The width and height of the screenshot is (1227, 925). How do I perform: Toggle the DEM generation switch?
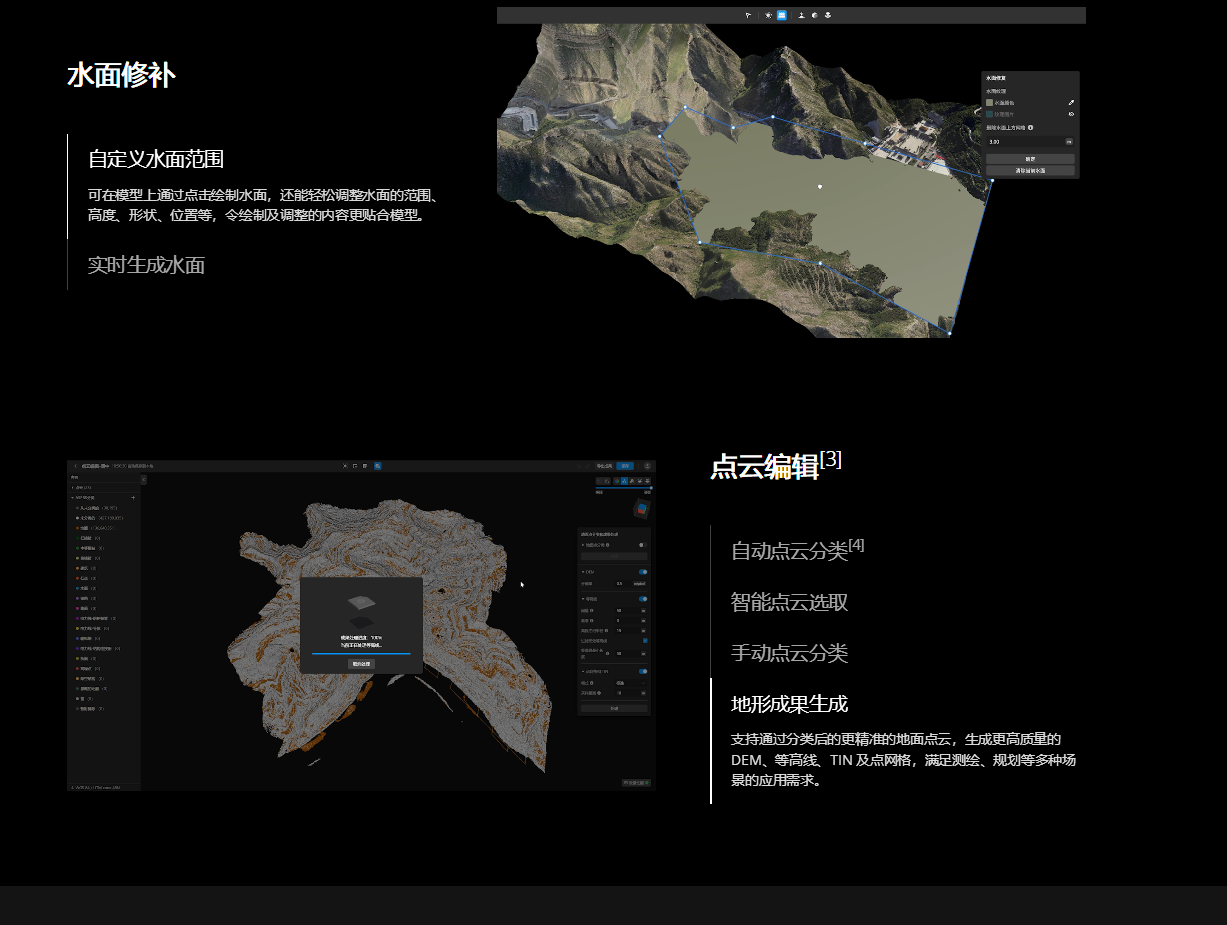(643, 572)
